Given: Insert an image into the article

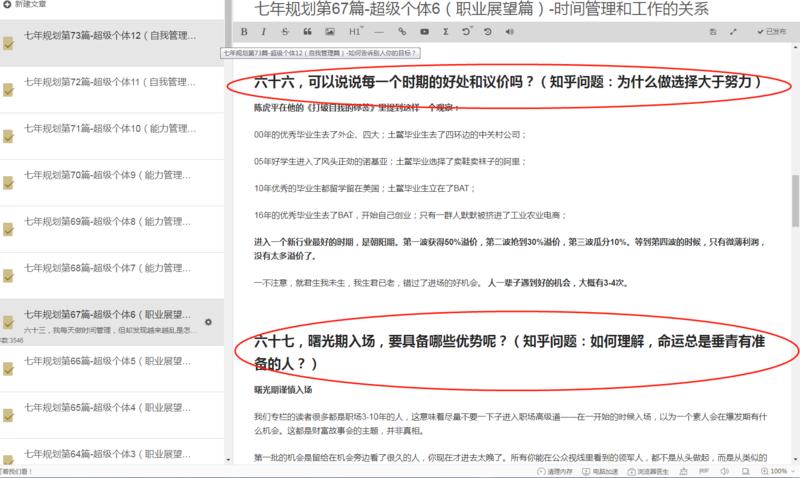Looking at the screenshot, I should (x=330, y=32).
